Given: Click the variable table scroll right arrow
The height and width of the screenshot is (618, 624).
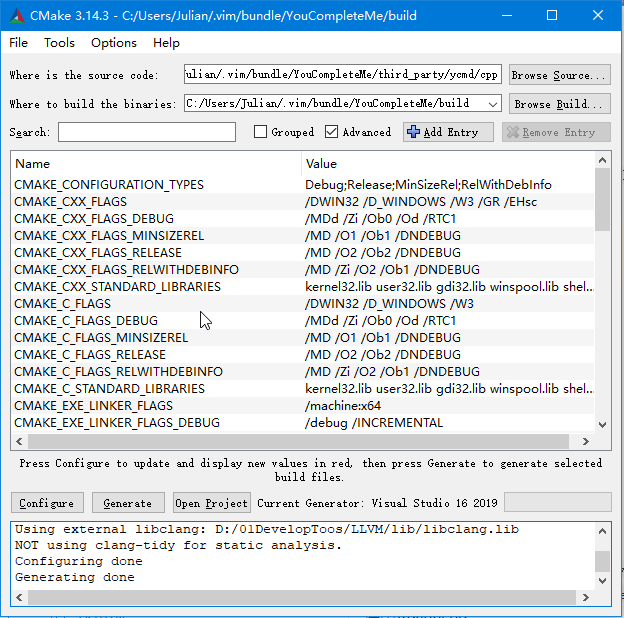Looking at the screenshot, I should point(585,441).
